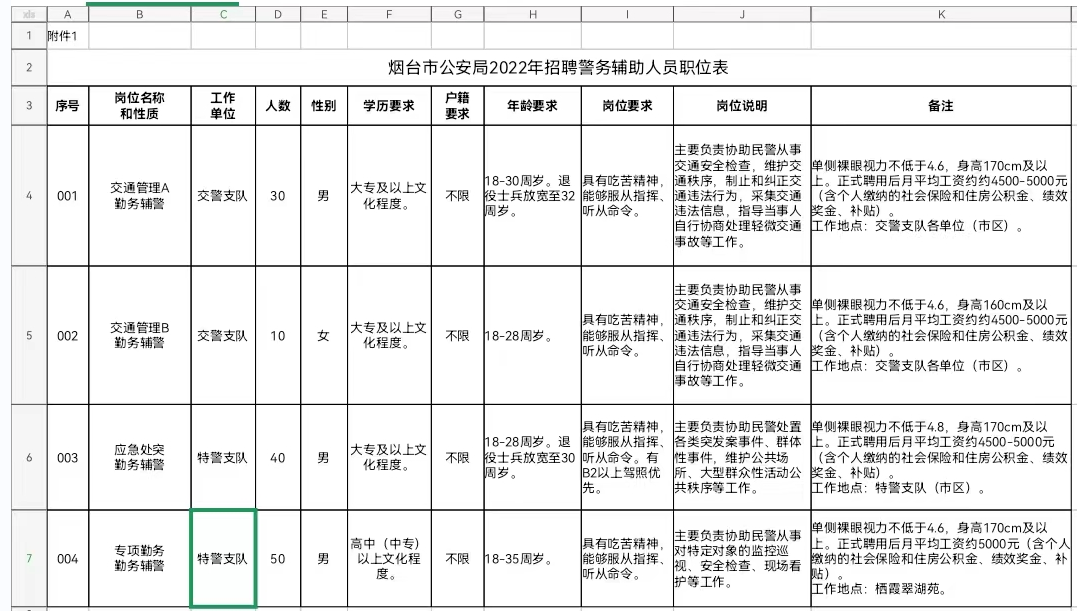Select column J header
The height and width of the screenshot is (611, 1077).
(x=742, y=14)
